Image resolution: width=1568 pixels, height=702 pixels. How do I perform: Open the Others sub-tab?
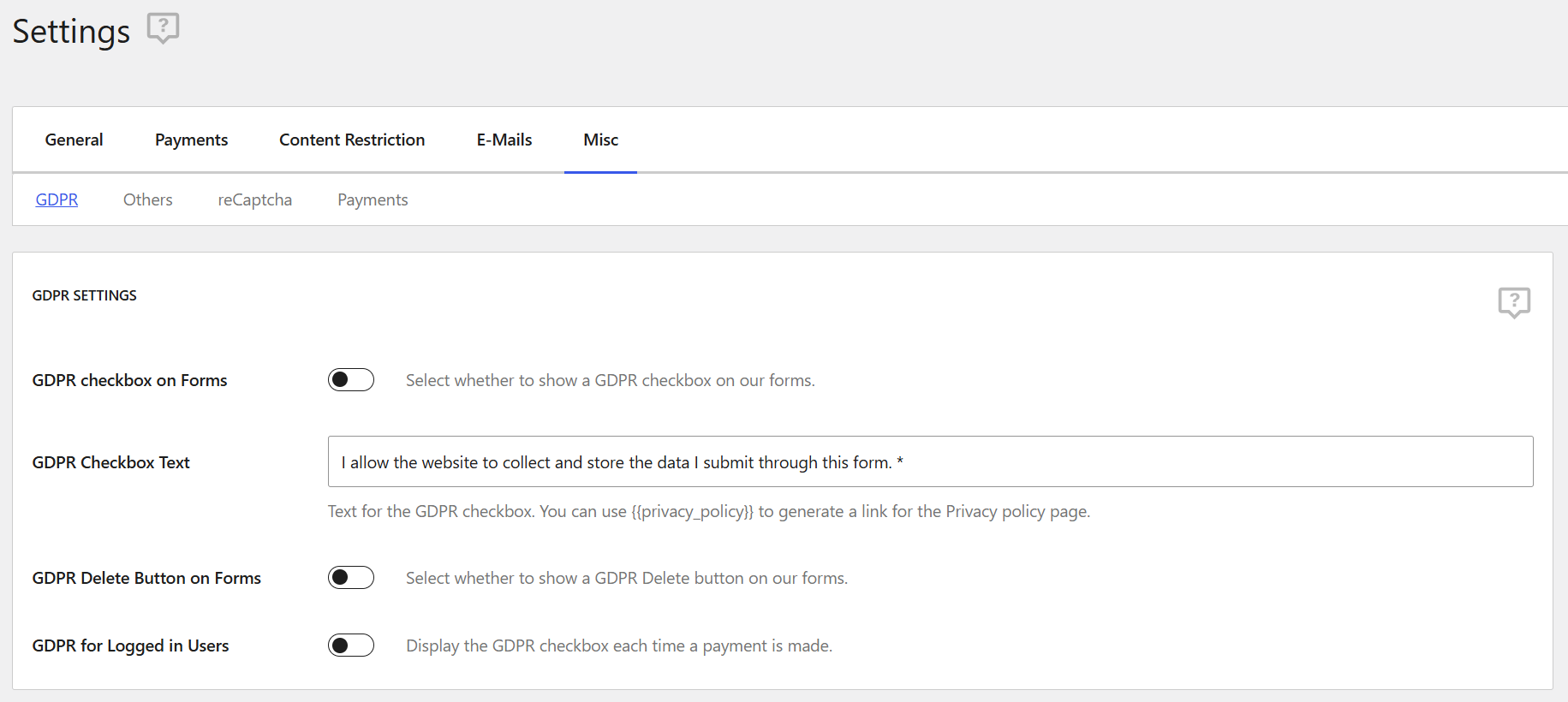pos(148,199)
